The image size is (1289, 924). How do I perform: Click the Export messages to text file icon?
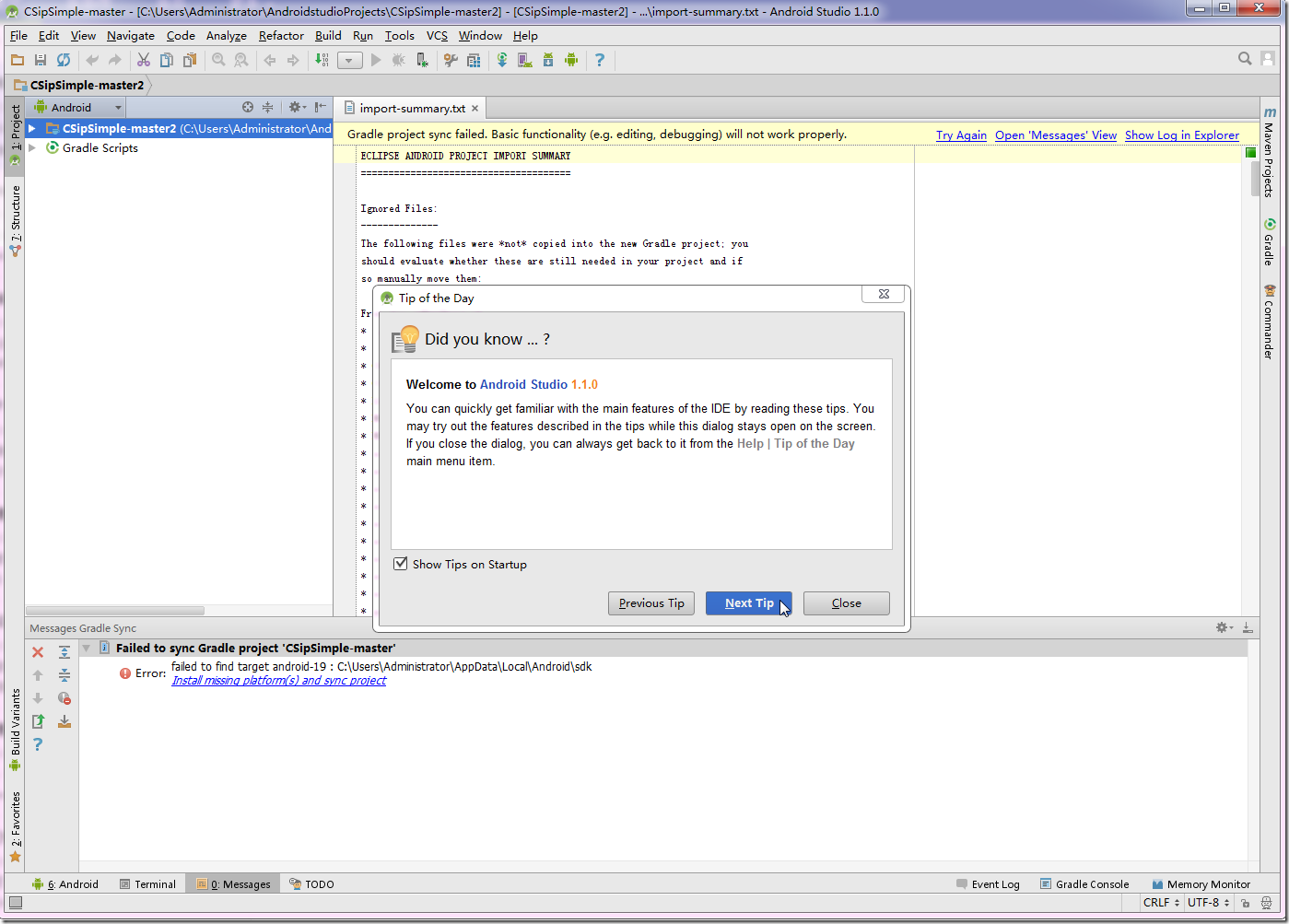[38, 721]
